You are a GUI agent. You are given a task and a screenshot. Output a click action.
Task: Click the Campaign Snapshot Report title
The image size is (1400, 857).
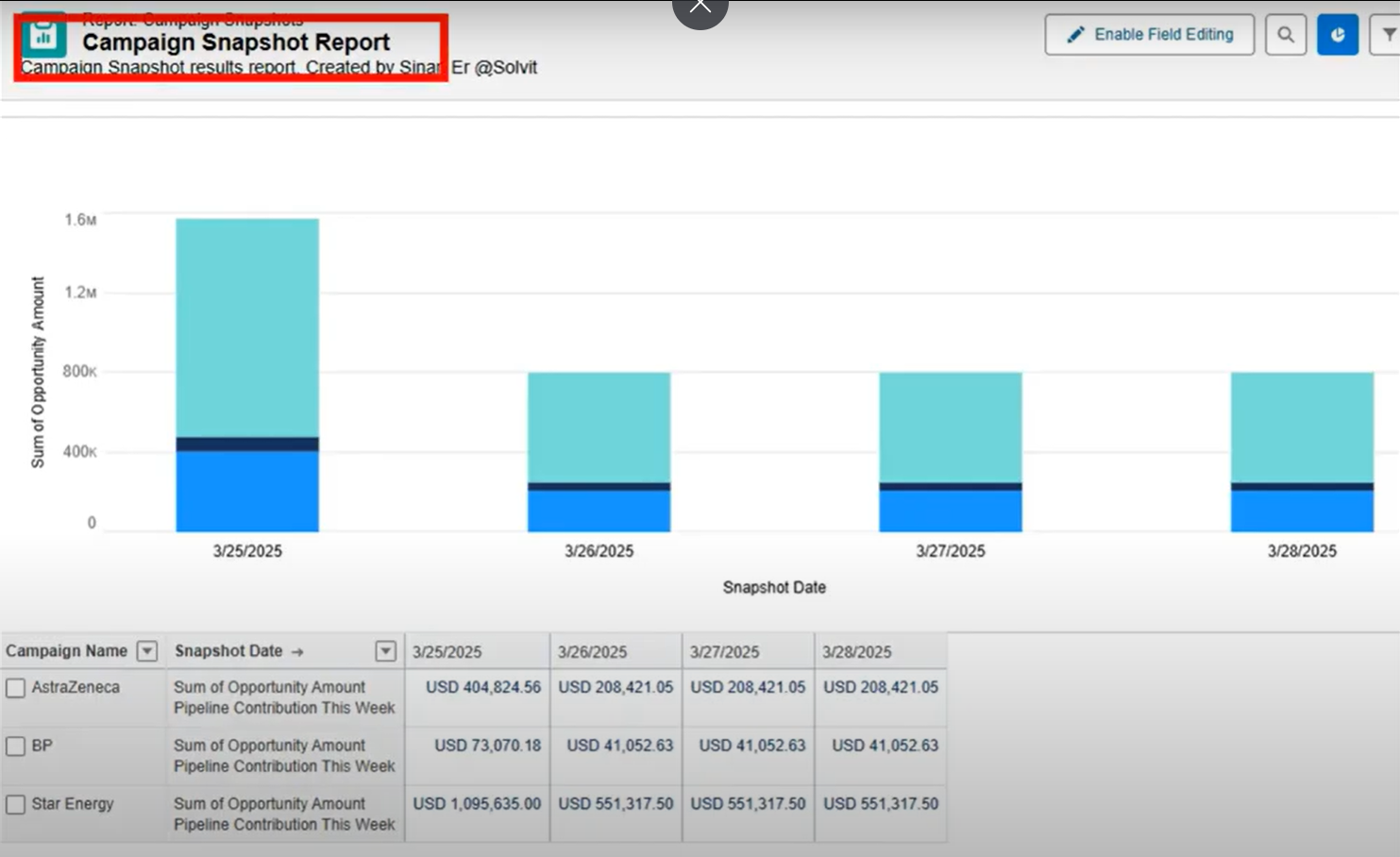[x=235, y=42]
